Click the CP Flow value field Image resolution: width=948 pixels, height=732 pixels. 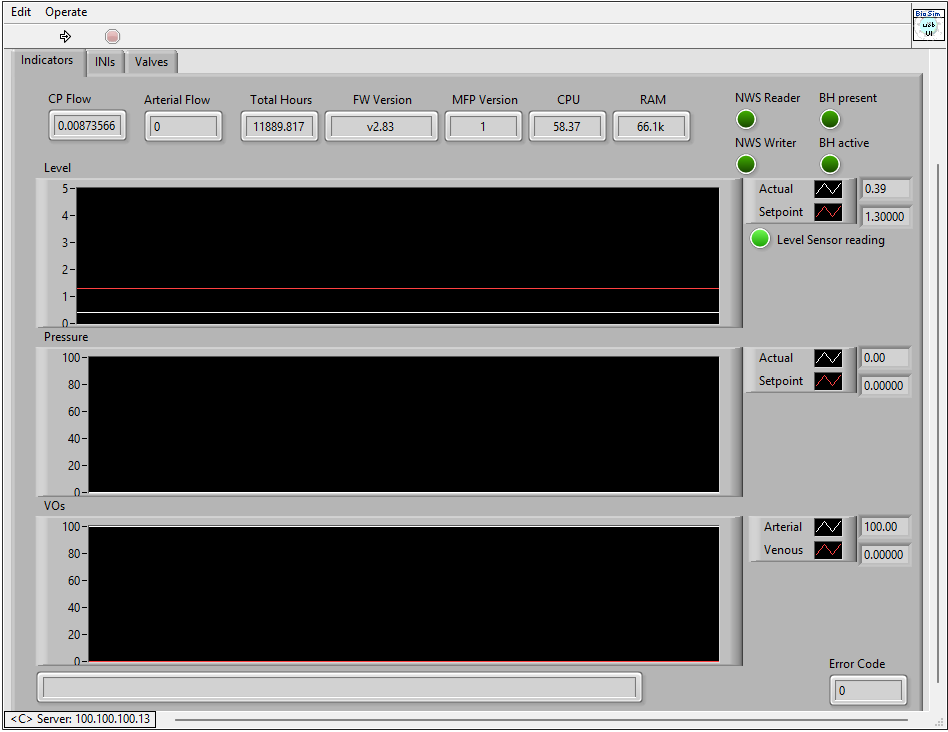[87, 126]
